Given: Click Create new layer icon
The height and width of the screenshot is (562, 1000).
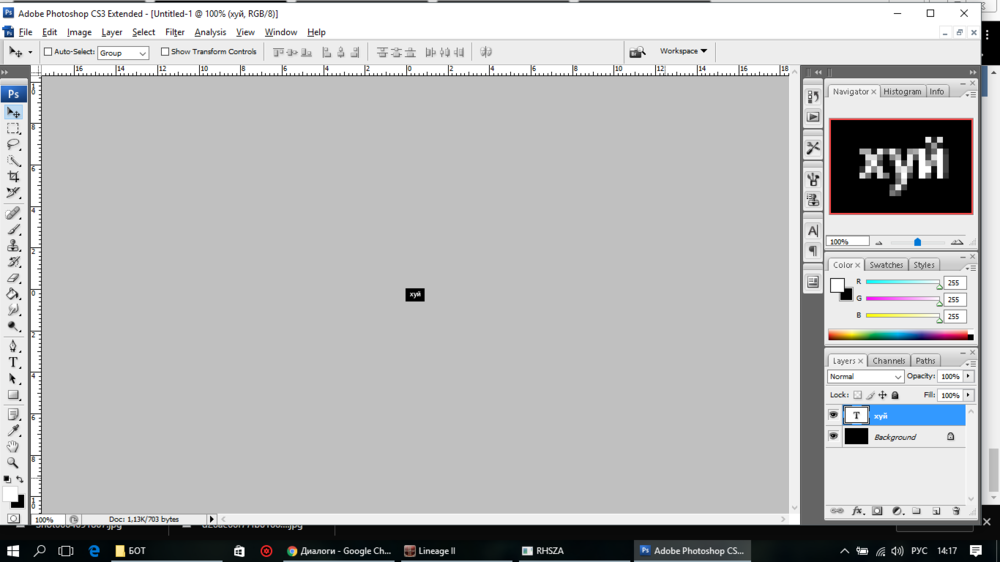Looking at the screenshot, I should point(936,511).
